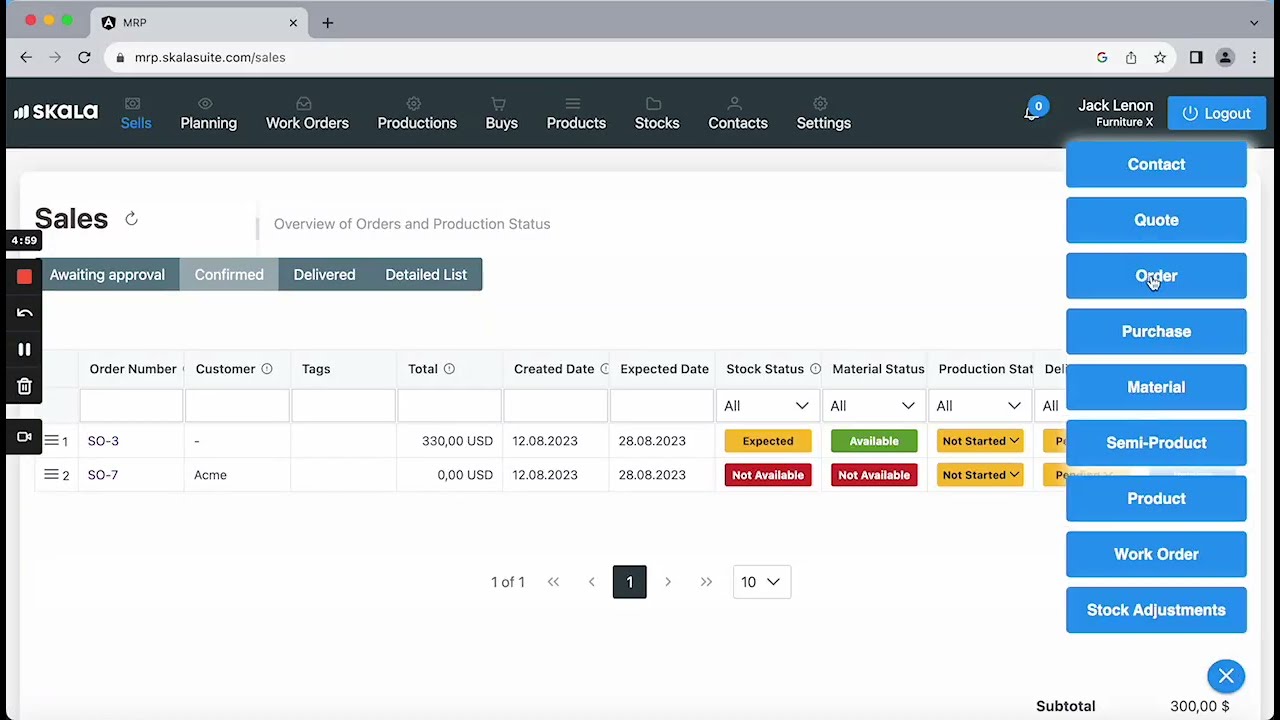Open Stock Adjustments quick button
Screen dimensions: 1280x720
1156,610
